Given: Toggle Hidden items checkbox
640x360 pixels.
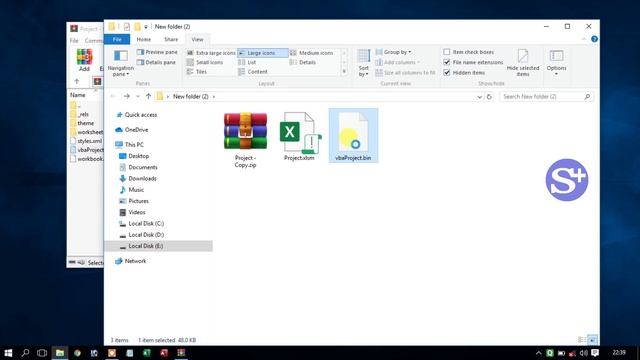Looking at the screenshot, I should pyautogui.click(x=447, y=73).
